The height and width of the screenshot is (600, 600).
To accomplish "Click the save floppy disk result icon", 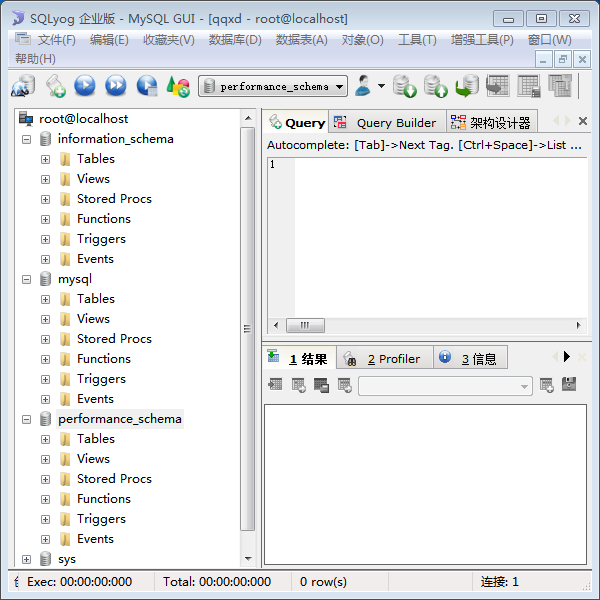I will [569, 384].
